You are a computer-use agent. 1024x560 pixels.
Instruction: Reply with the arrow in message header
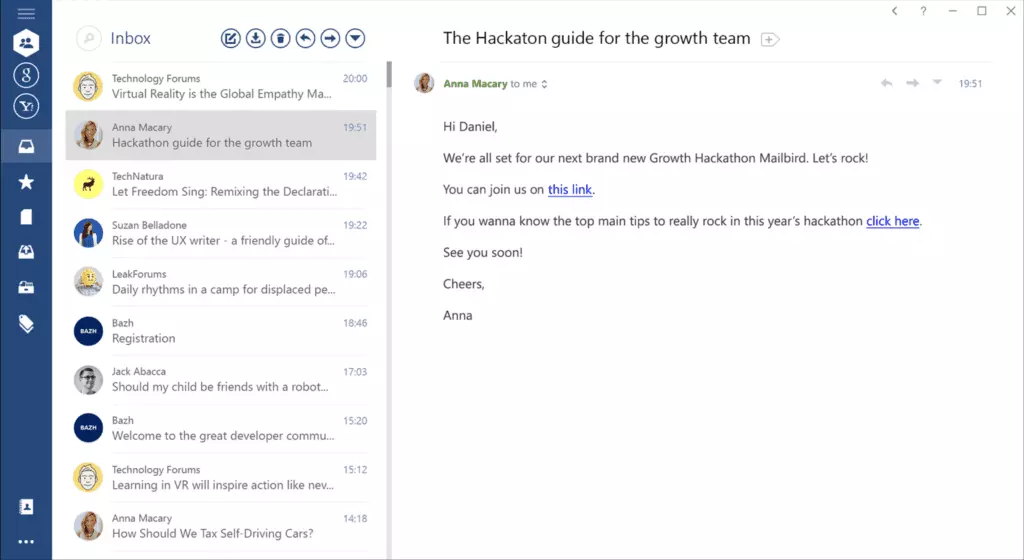pos(886,83)
